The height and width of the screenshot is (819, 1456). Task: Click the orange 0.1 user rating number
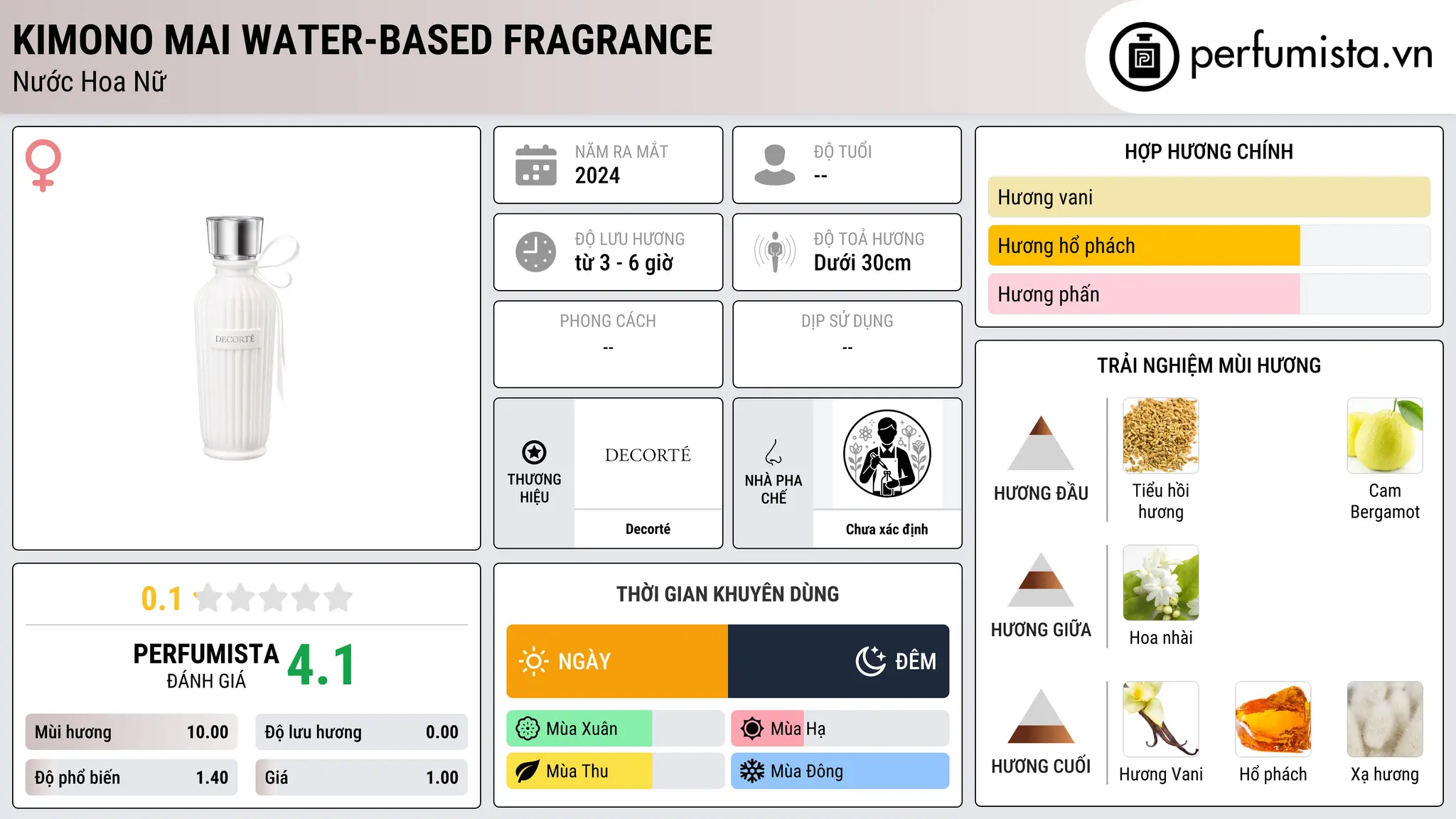(x=161, y=599)
